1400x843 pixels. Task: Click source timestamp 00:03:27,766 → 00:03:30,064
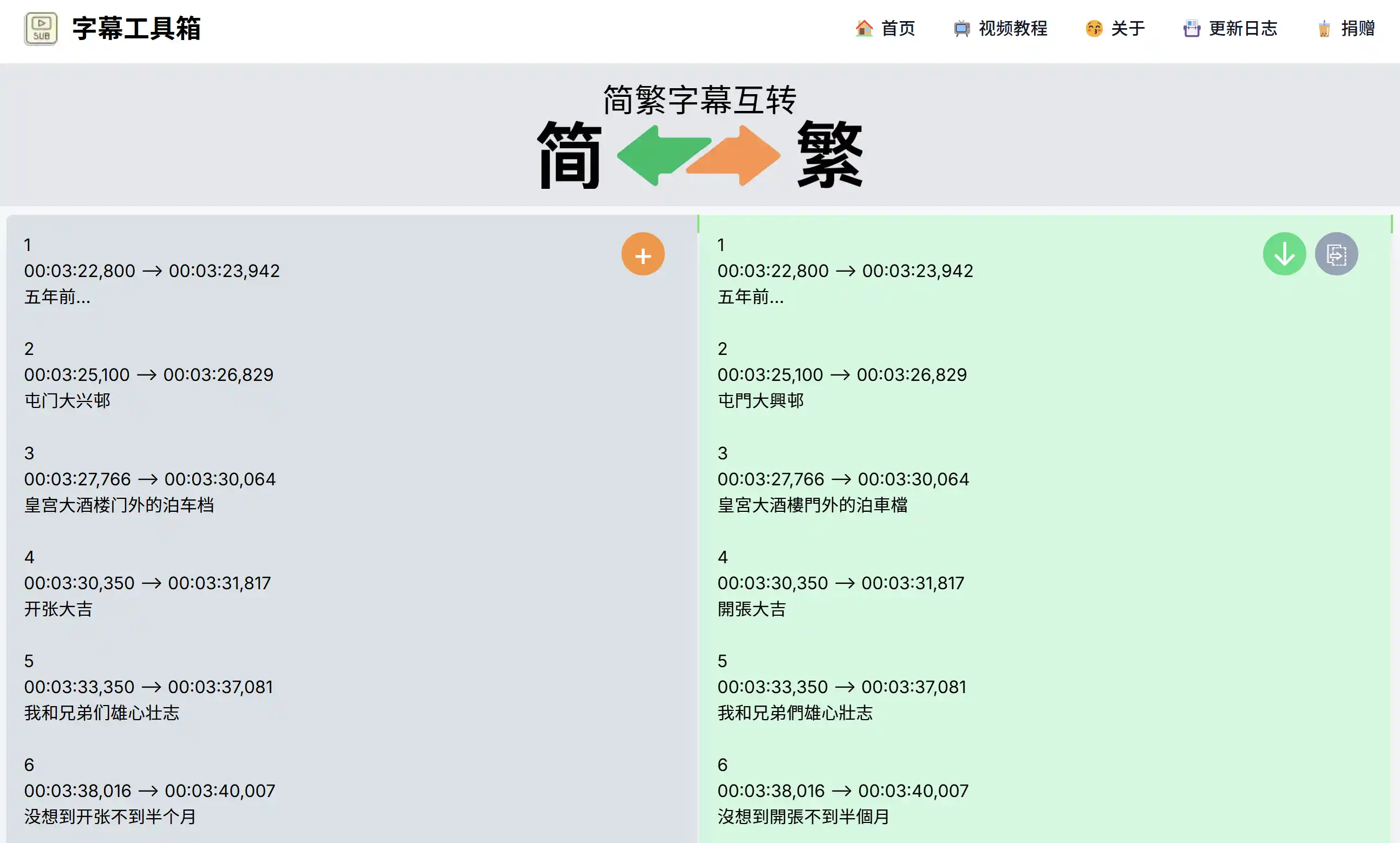tap(150, 479)
